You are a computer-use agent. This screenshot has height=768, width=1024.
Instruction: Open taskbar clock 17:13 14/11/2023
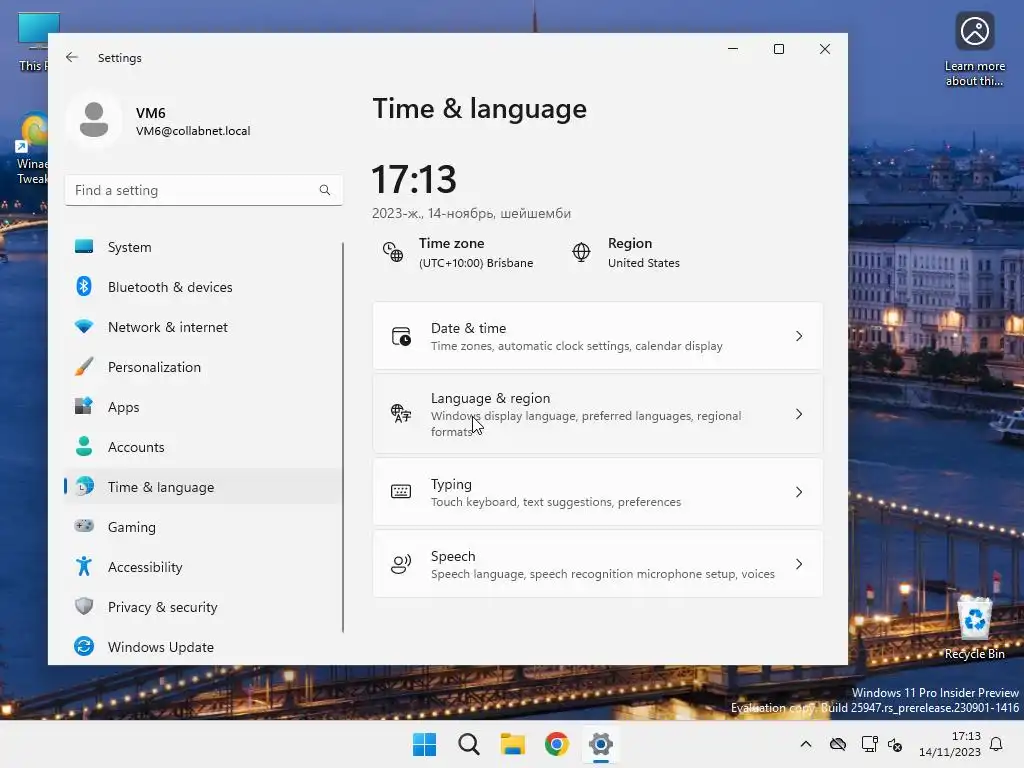[950, 744]
